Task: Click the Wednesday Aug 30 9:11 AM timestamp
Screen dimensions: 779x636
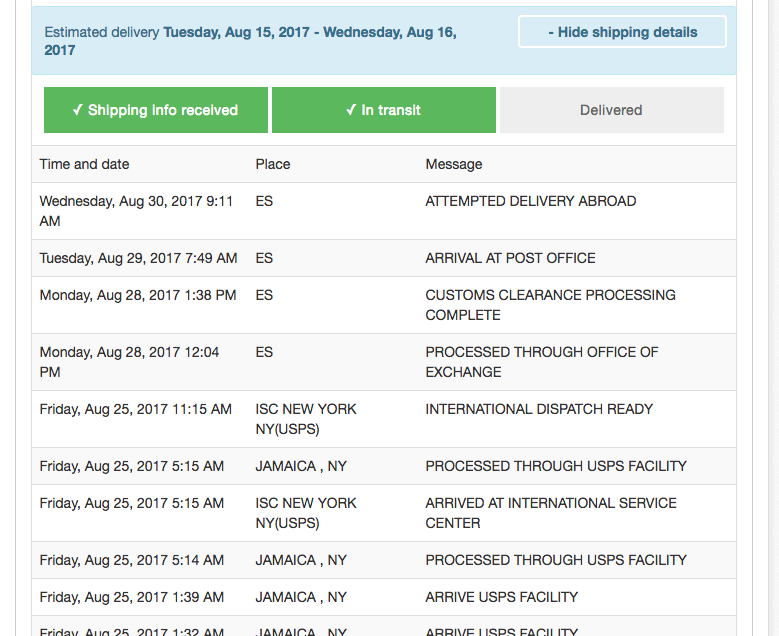Action: tap(136, 211)
